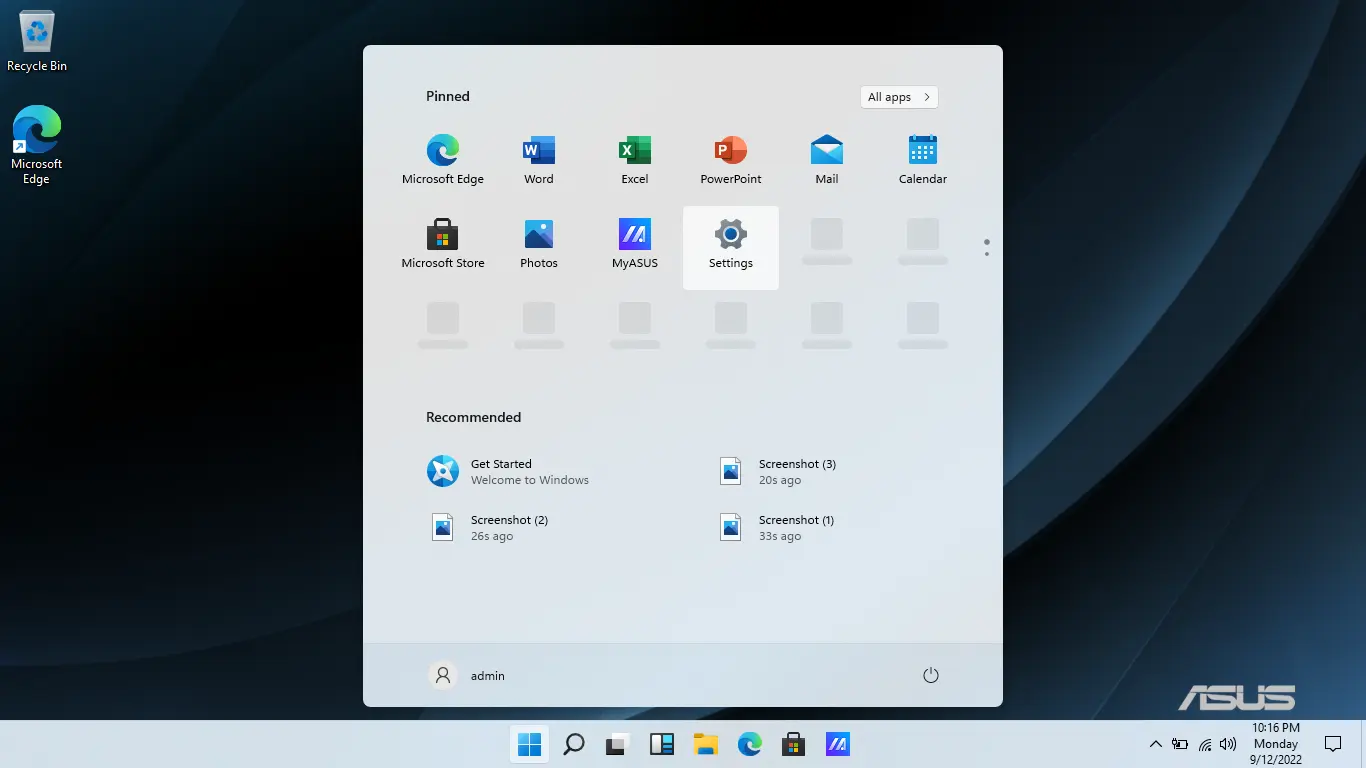Expand the All apps list
1366x768 pixels.
[898, 97]
